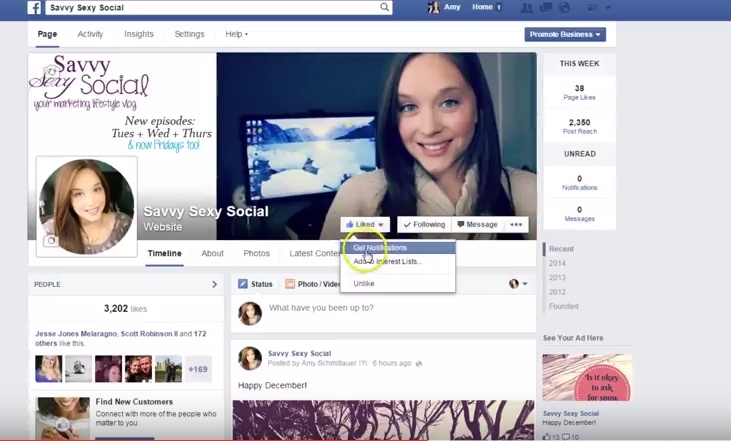Open the Settings tab

[x=189, y=34]
